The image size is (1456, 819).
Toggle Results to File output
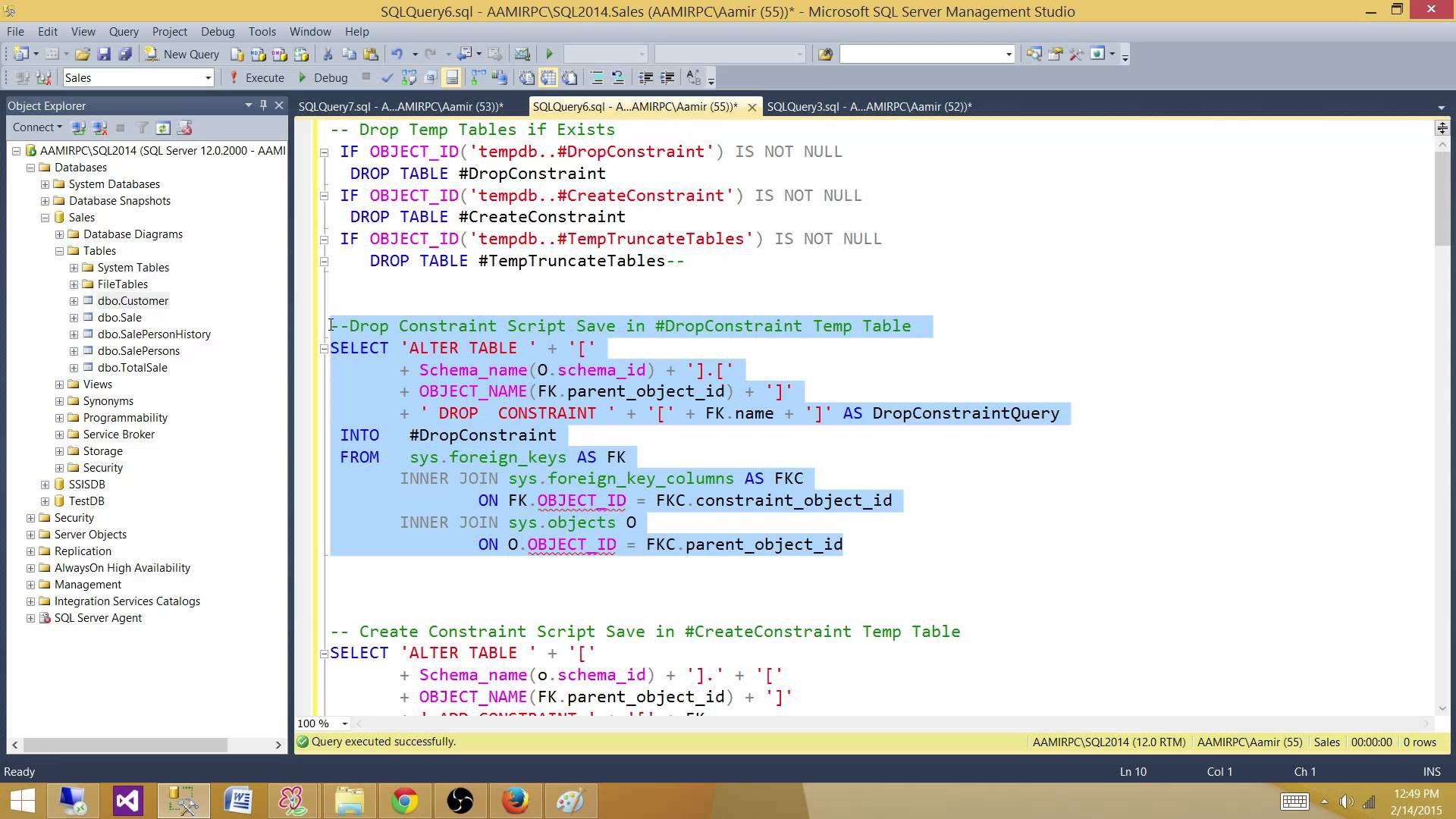(570, 77)
